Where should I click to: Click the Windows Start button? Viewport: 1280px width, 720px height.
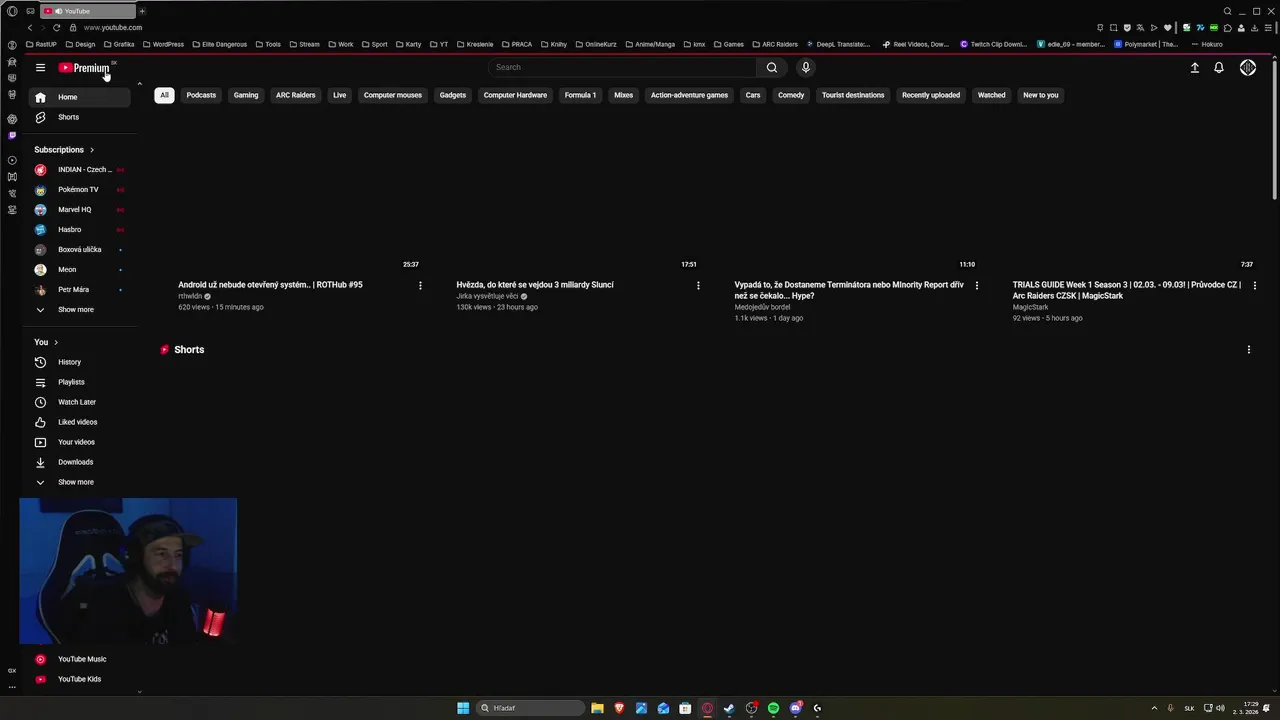point(463,708)
